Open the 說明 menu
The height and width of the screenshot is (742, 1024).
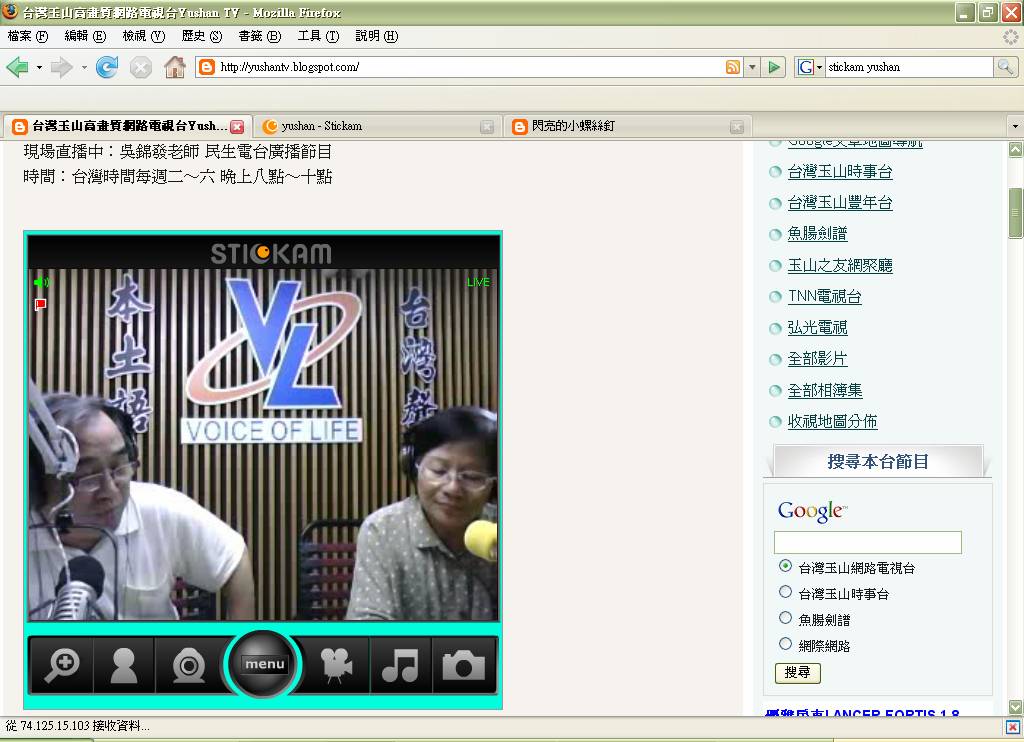click(376, 36)
